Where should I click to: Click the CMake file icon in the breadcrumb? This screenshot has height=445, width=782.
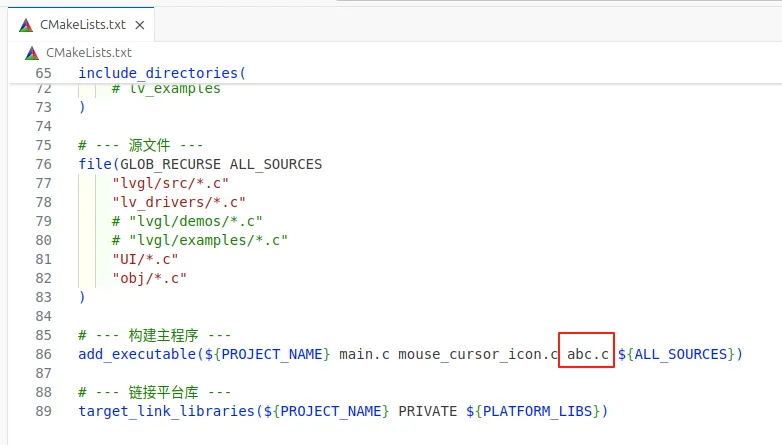(x=30, y=52)
